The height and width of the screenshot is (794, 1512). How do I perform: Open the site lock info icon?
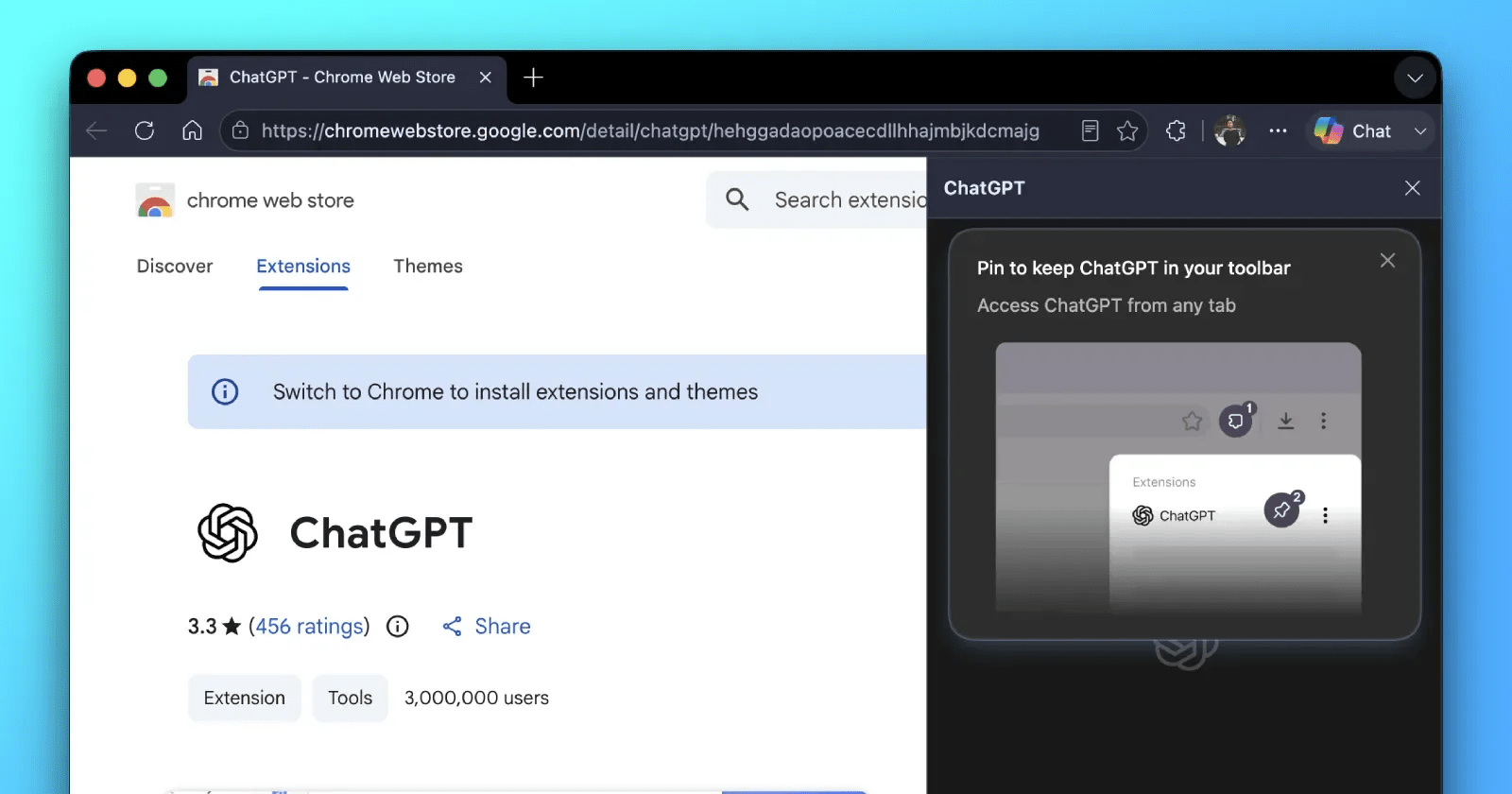coord(241,130)
